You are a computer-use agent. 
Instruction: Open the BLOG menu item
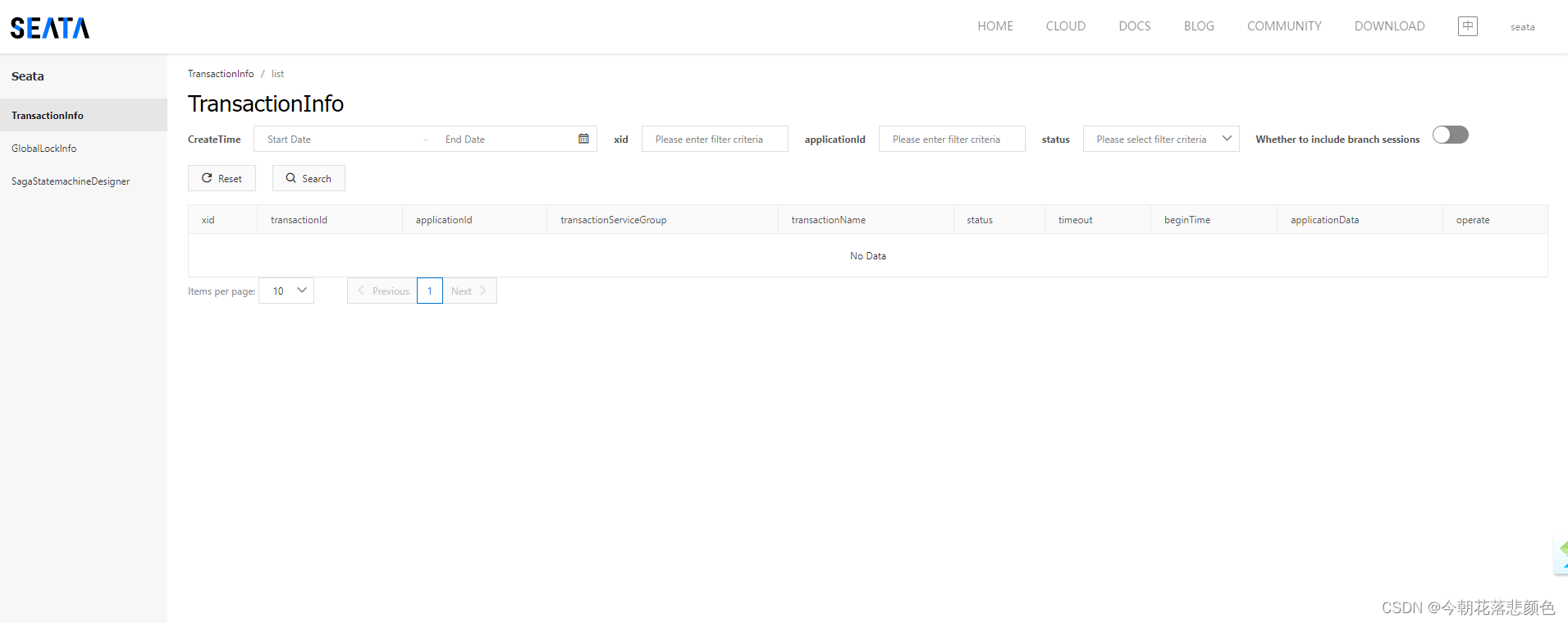(1199, 26)
